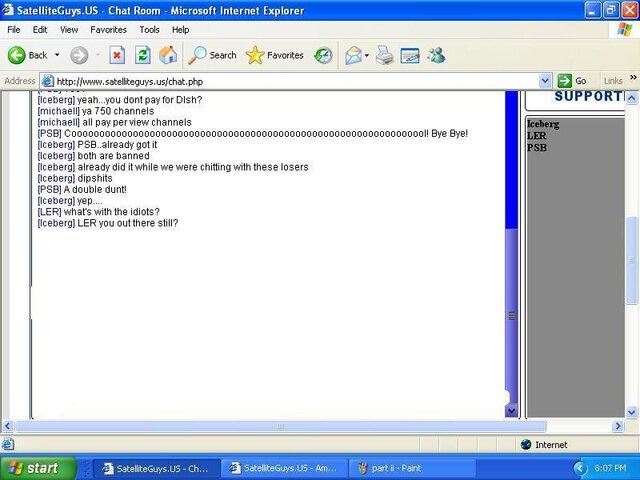Click the chat pane scroll down arrow
640x480 pixels.
(x=511, y=411)
